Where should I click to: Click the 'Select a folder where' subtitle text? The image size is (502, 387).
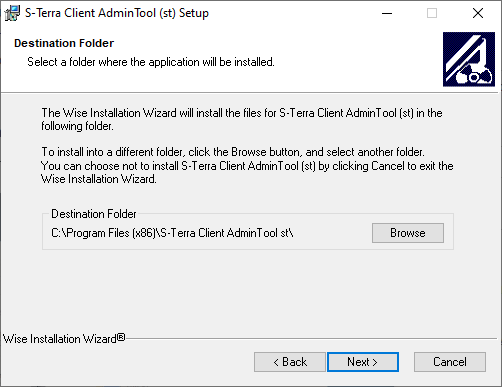point(151,62)
